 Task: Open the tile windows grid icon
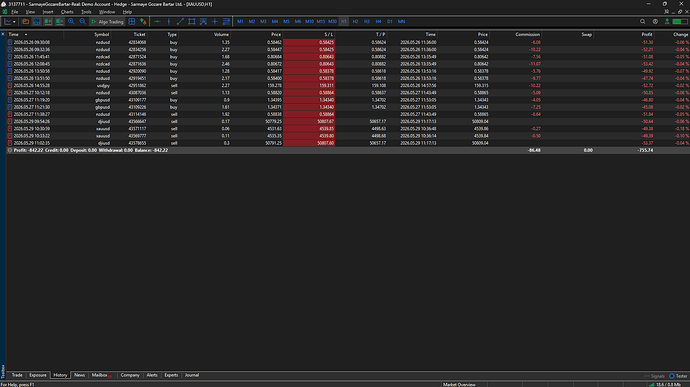(132, 22)
